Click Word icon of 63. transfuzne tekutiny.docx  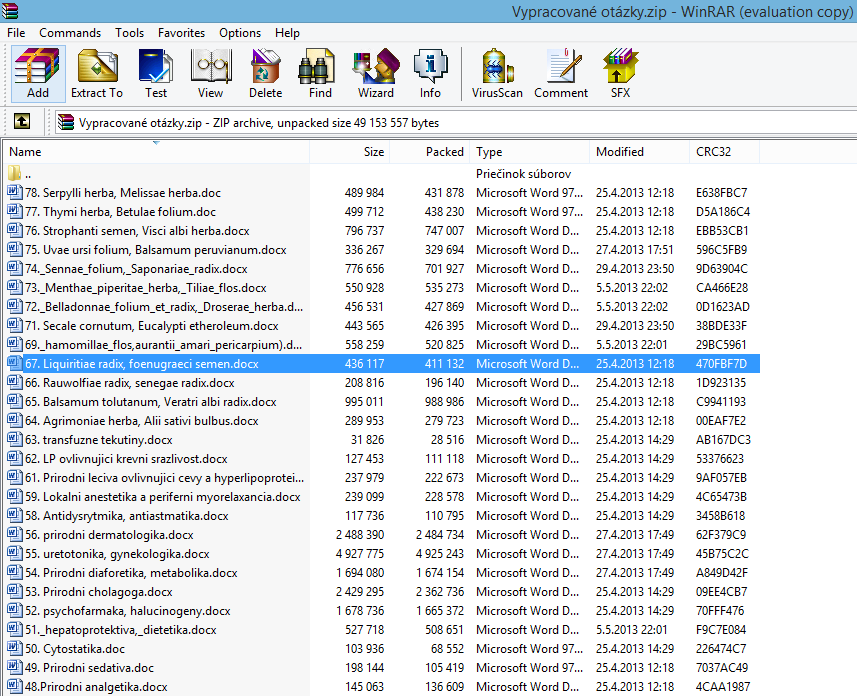[x=15, y=440]
